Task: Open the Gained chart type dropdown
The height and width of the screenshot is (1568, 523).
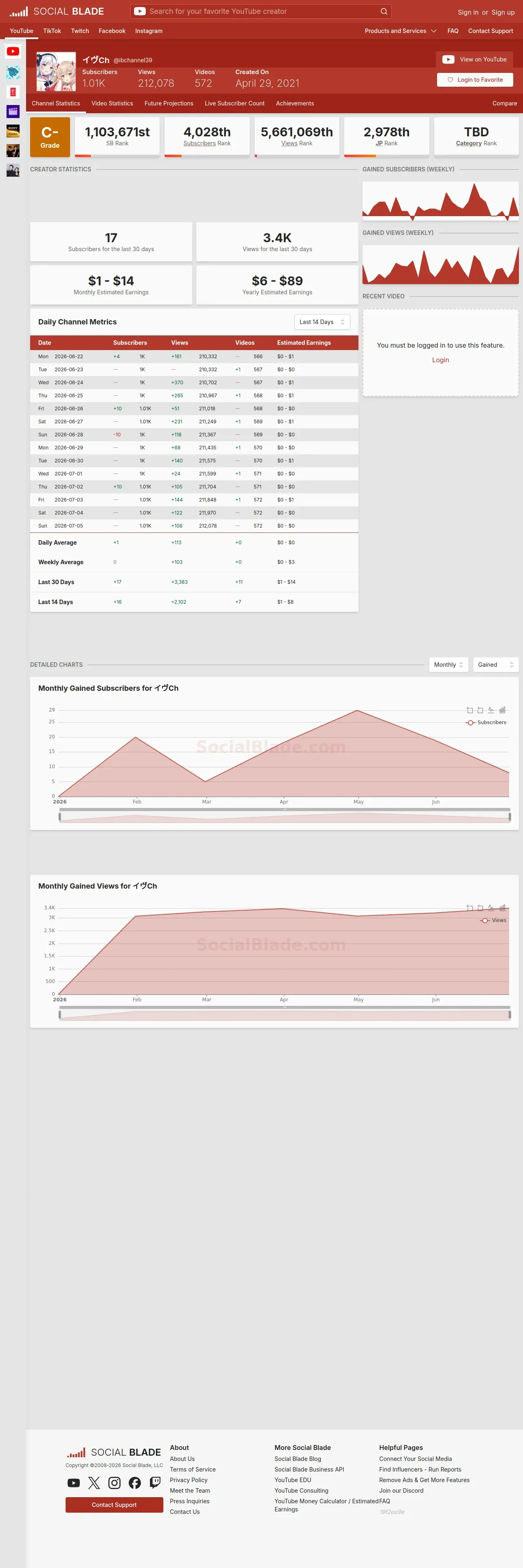Action: 496,665
